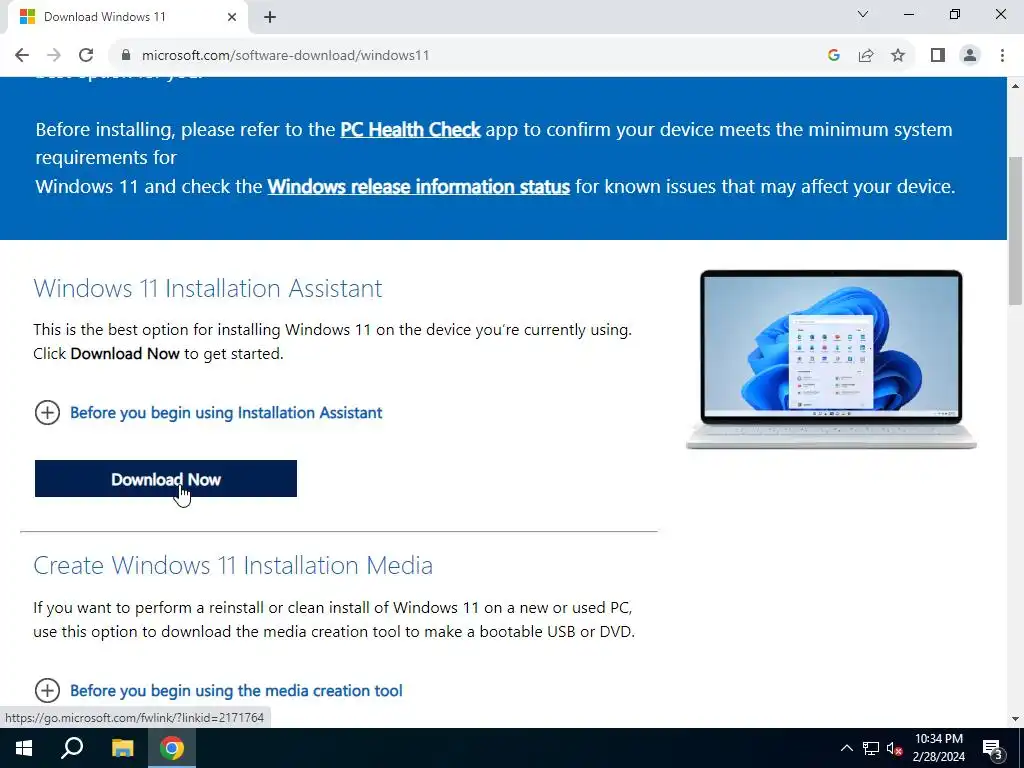
Task: Click the muted volume tray icon
Action: [895, 748]
